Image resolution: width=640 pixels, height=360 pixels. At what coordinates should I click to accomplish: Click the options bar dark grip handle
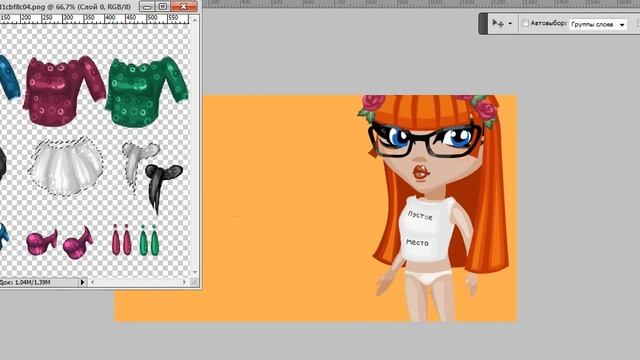tap(483, 24)
